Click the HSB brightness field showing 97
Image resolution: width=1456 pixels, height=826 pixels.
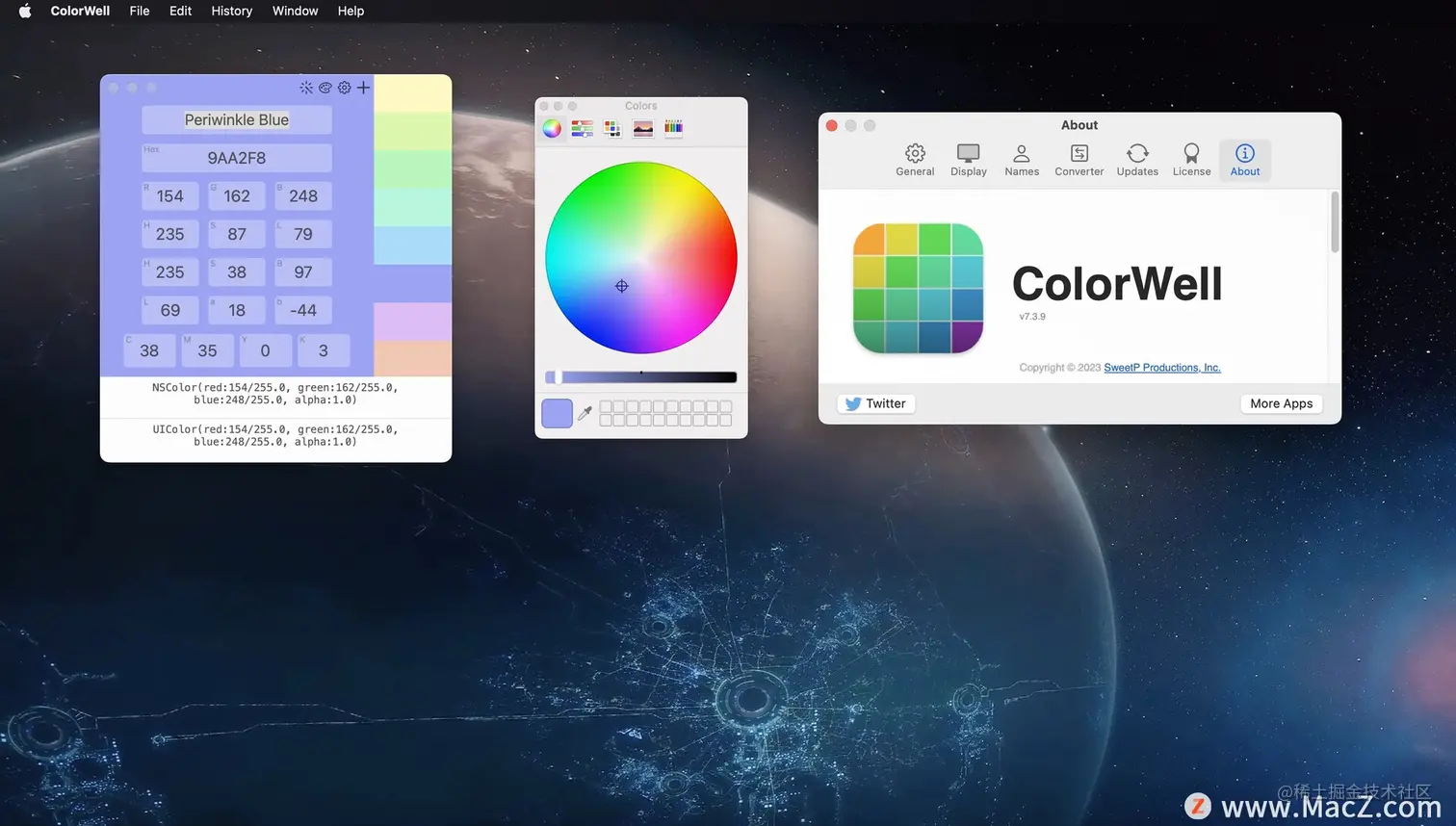[303, 272]
